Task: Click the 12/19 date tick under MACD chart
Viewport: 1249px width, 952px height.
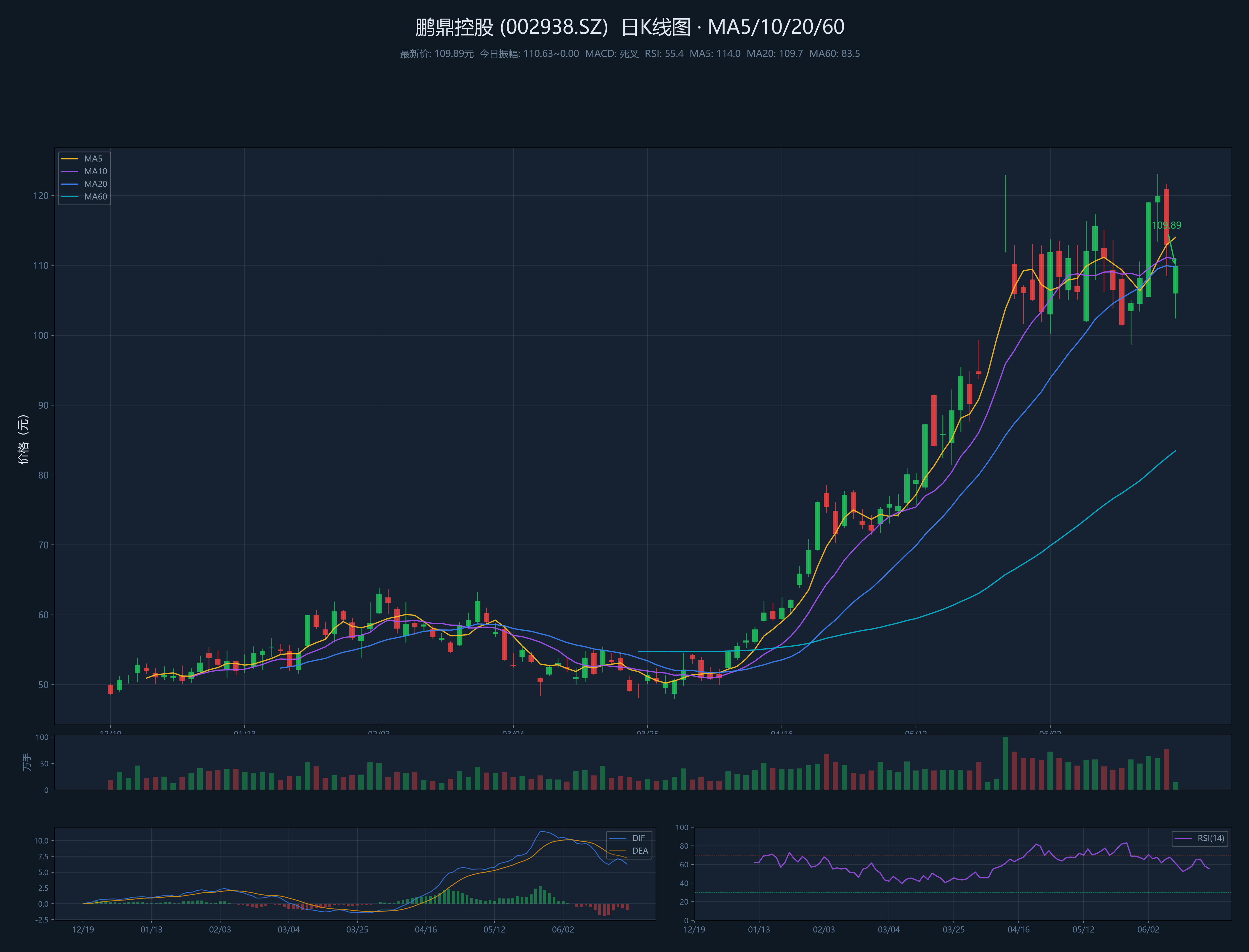Action: 83,929
